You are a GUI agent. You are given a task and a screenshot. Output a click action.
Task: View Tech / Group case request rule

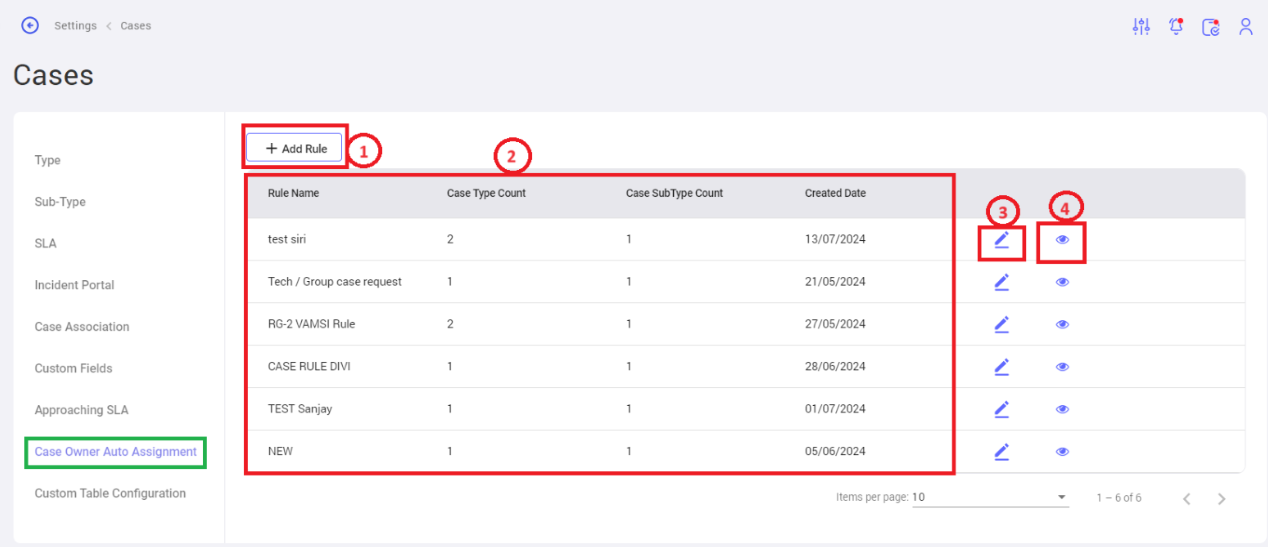(x=1062, y=282)
